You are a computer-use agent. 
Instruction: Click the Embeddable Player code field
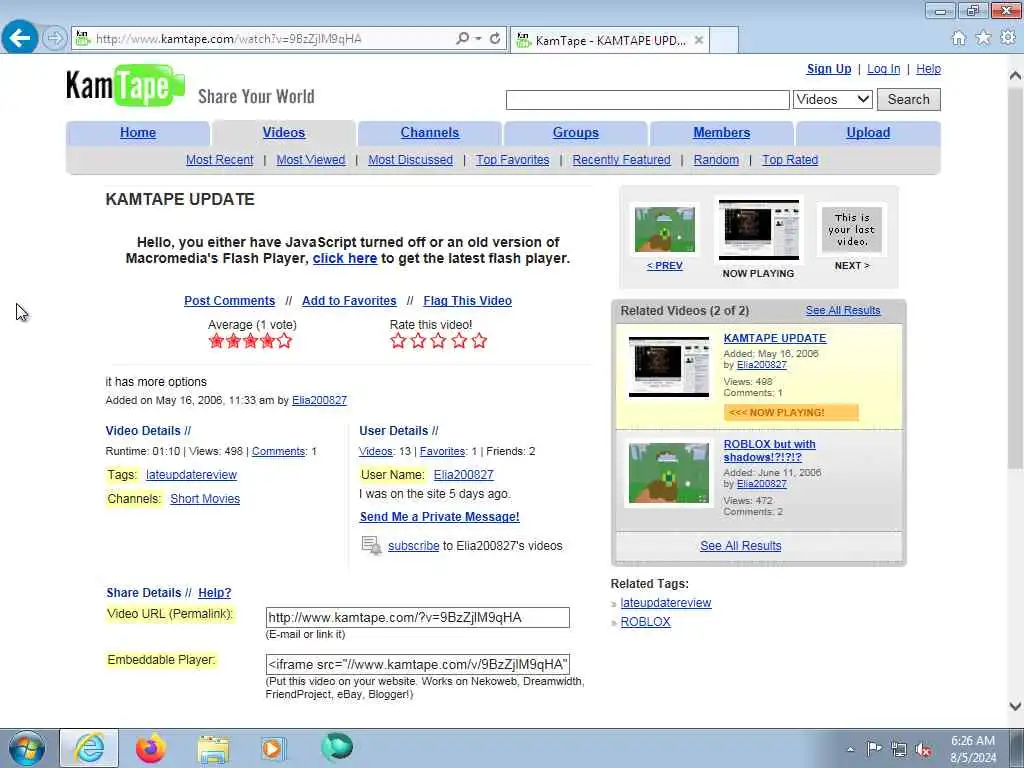pos(417,665)
